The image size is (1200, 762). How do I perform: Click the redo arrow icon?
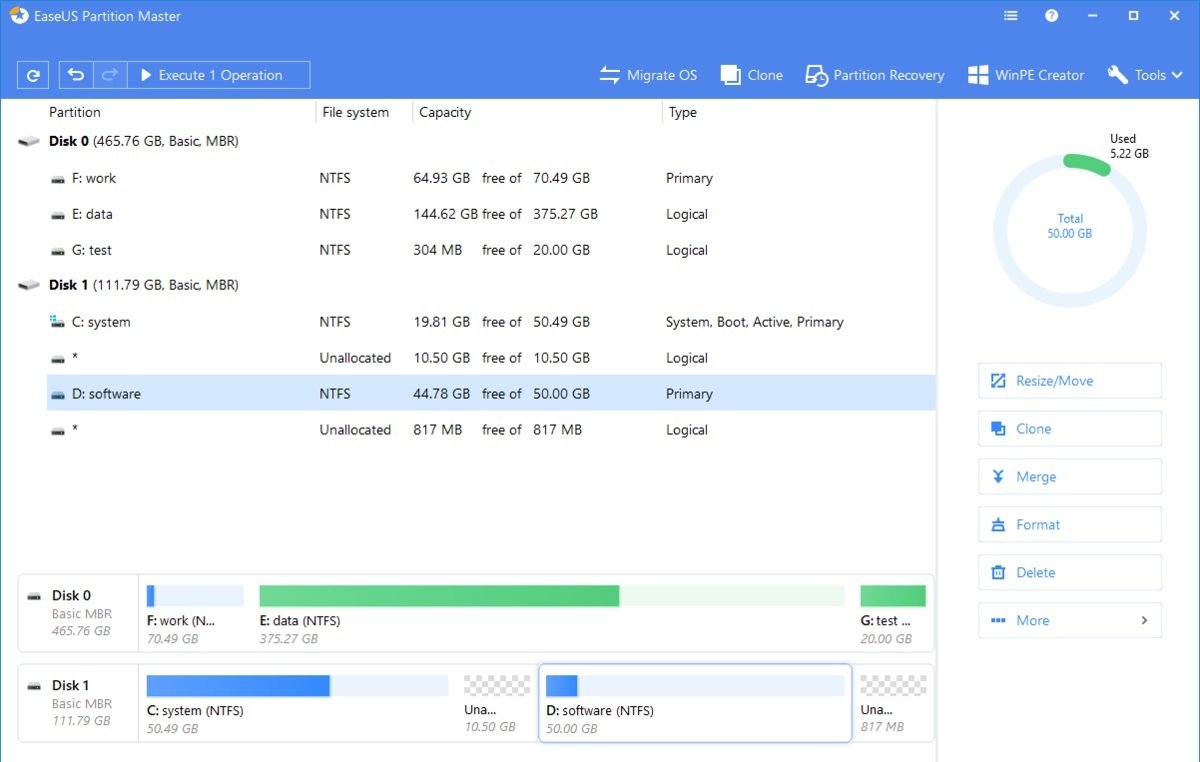click(x=110, y=75)
